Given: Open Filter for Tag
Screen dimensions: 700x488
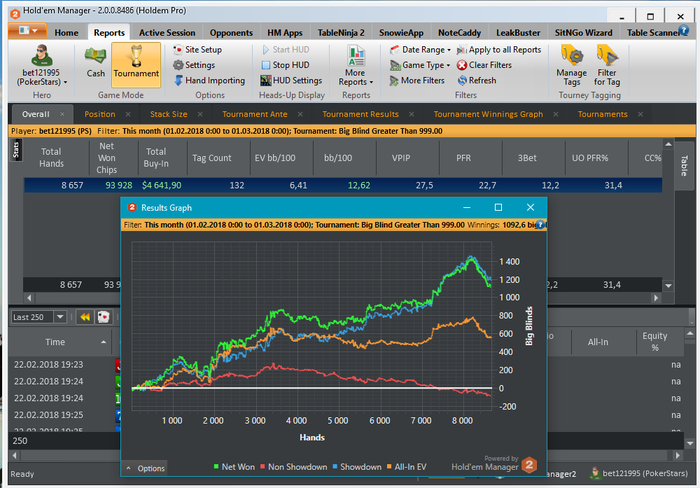Looking at the screenshot, I should 607,66.
